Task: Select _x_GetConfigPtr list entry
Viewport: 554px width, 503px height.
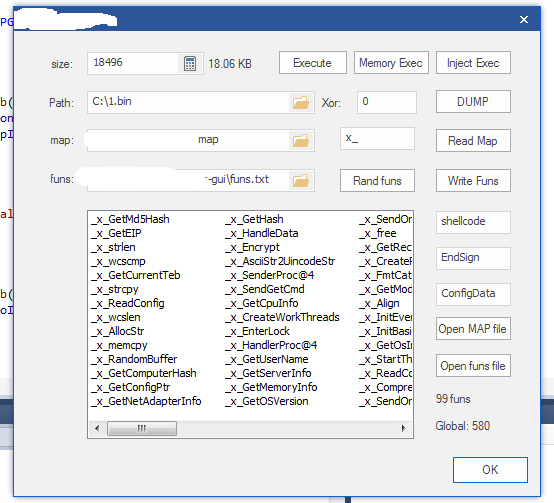Action: point(131,387)
